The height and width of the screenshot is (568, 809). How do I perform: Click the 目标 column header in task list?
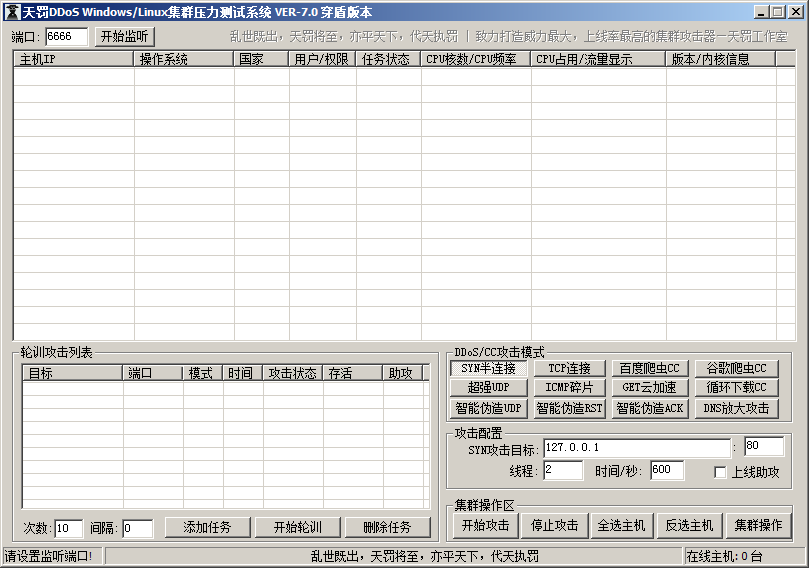coord(72,373)
